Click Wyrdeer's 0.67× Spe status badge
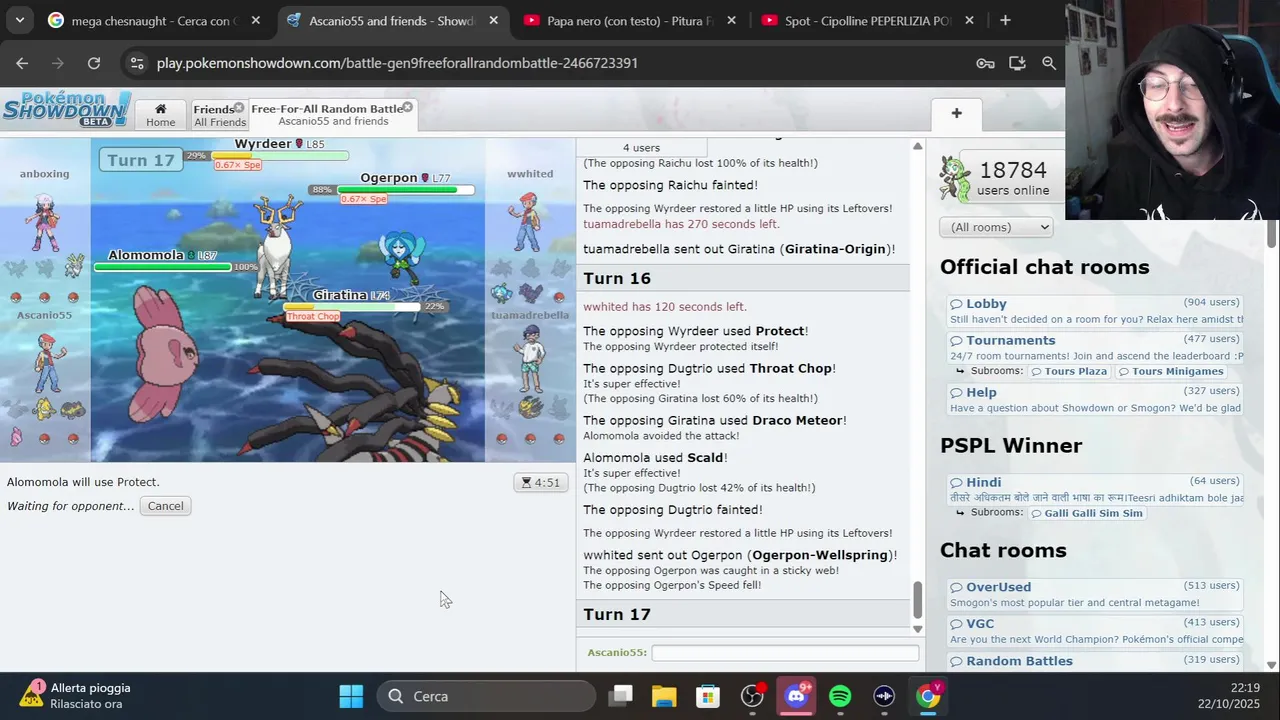 [x=238, y=165]
